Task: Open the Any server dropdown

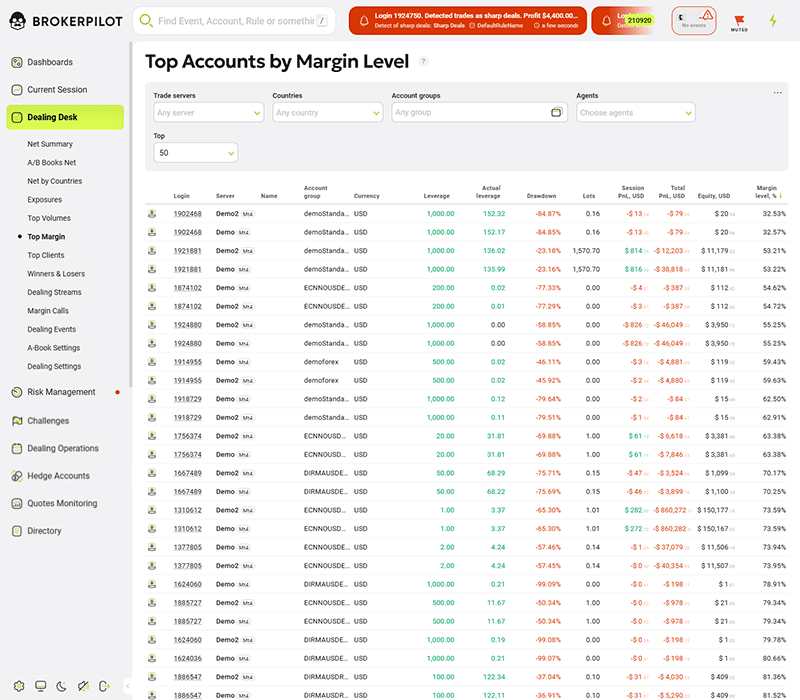Action: pyautogui.click(x=207, y=113)
